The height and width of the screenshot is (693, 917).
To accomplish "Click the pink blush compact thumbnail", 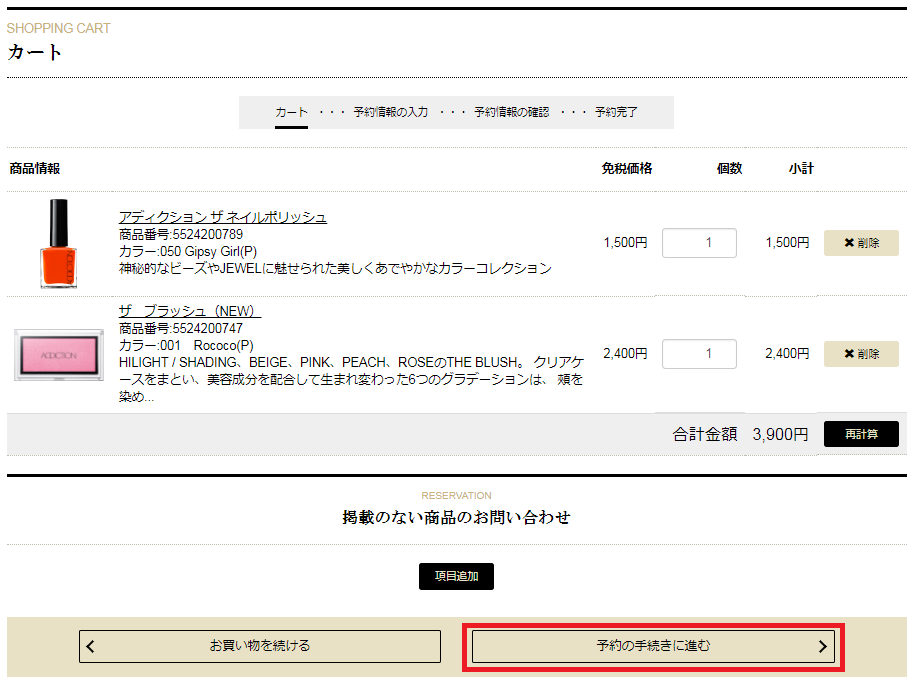I will click(x=58, y=355).
